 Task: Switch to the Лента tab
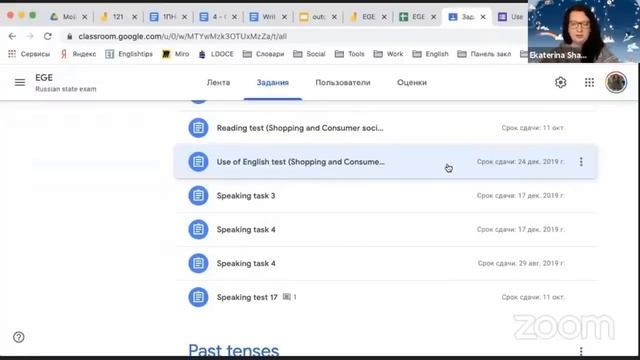pos(218,82)
